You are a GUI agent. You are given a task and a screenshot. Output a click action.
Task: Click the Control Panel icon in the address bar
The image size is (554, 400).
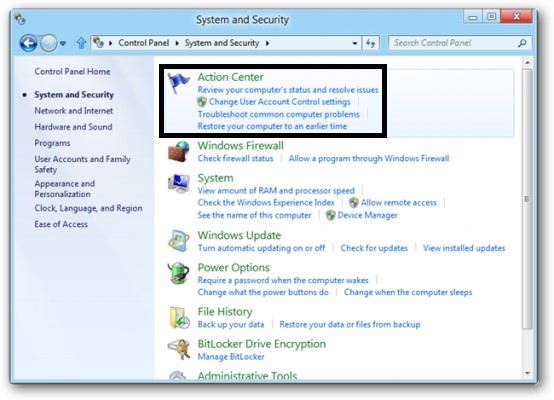[x=98, y=43]
